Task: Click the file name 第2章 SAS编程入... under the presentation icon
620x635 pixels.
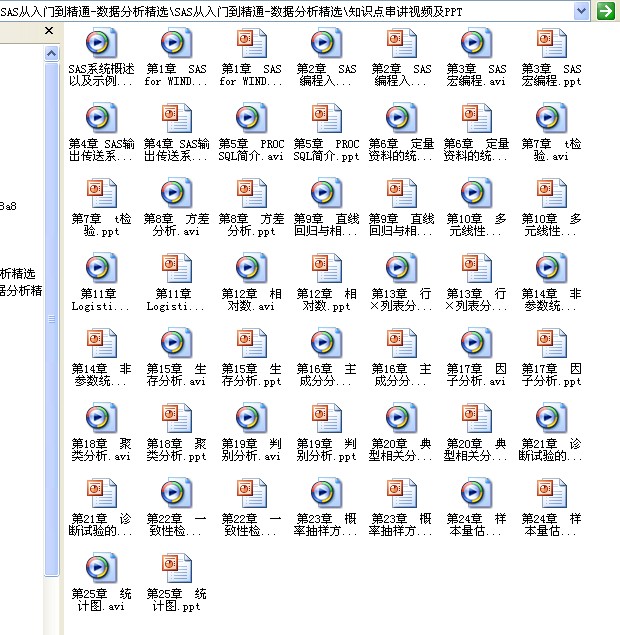Action: (x=401, y=75)
